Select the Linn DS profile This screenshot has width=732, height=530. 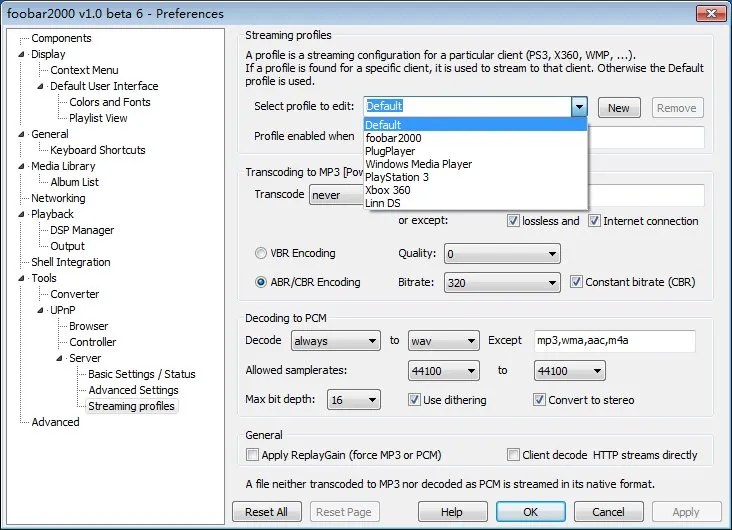[475, 203]
